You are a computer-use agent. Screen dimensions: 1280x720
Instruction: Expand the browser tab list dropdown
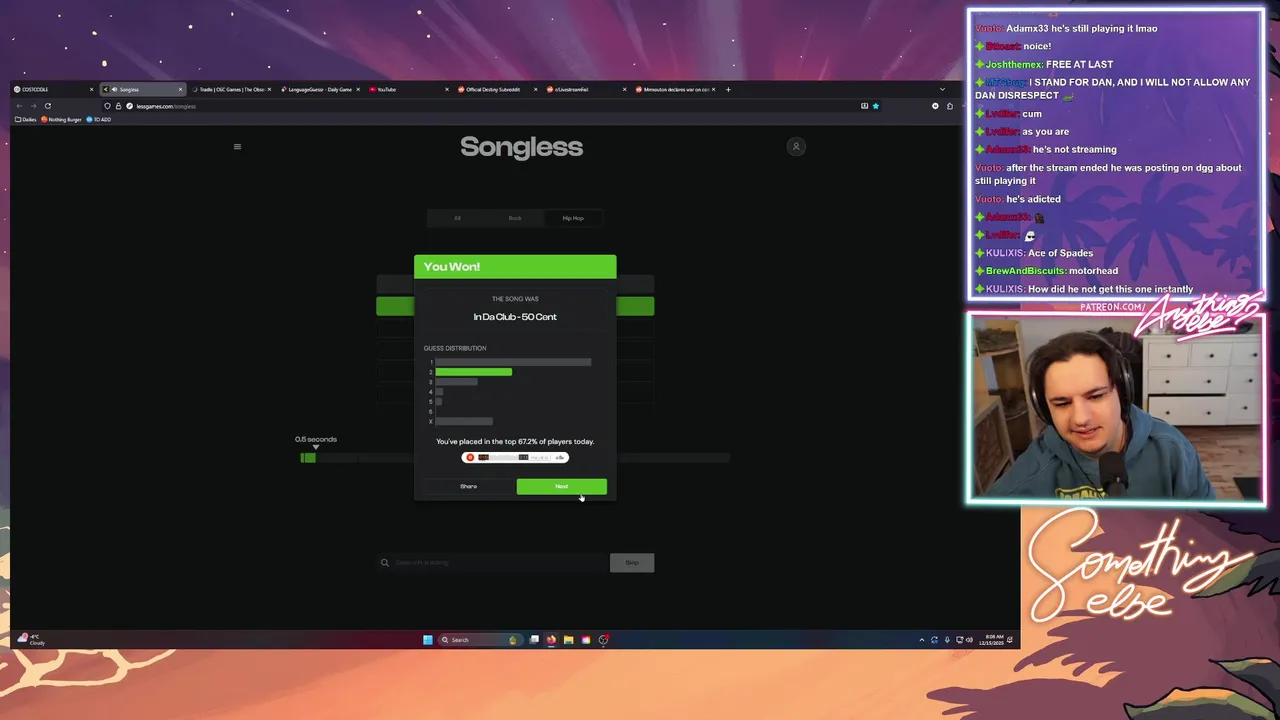(x=941, y=89)
